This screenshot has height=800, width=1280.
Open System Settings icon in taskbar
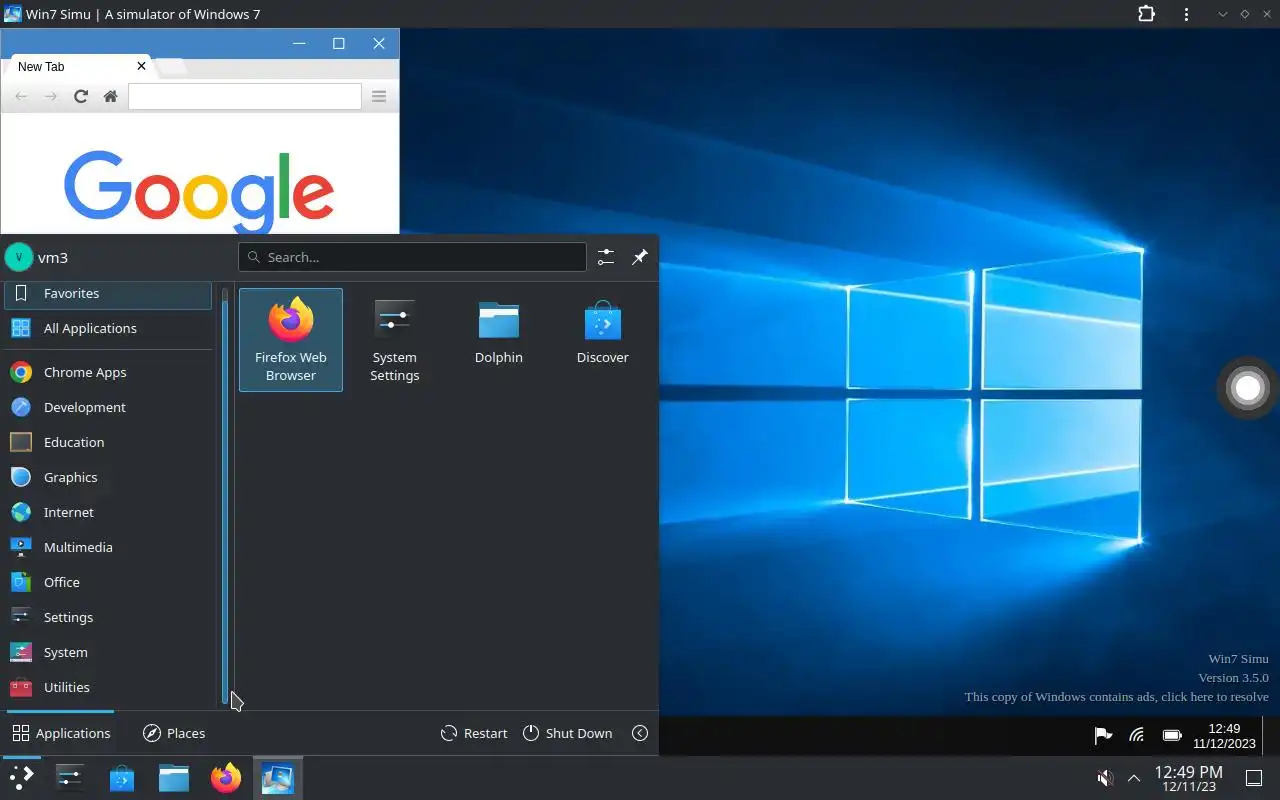(70, 777)
